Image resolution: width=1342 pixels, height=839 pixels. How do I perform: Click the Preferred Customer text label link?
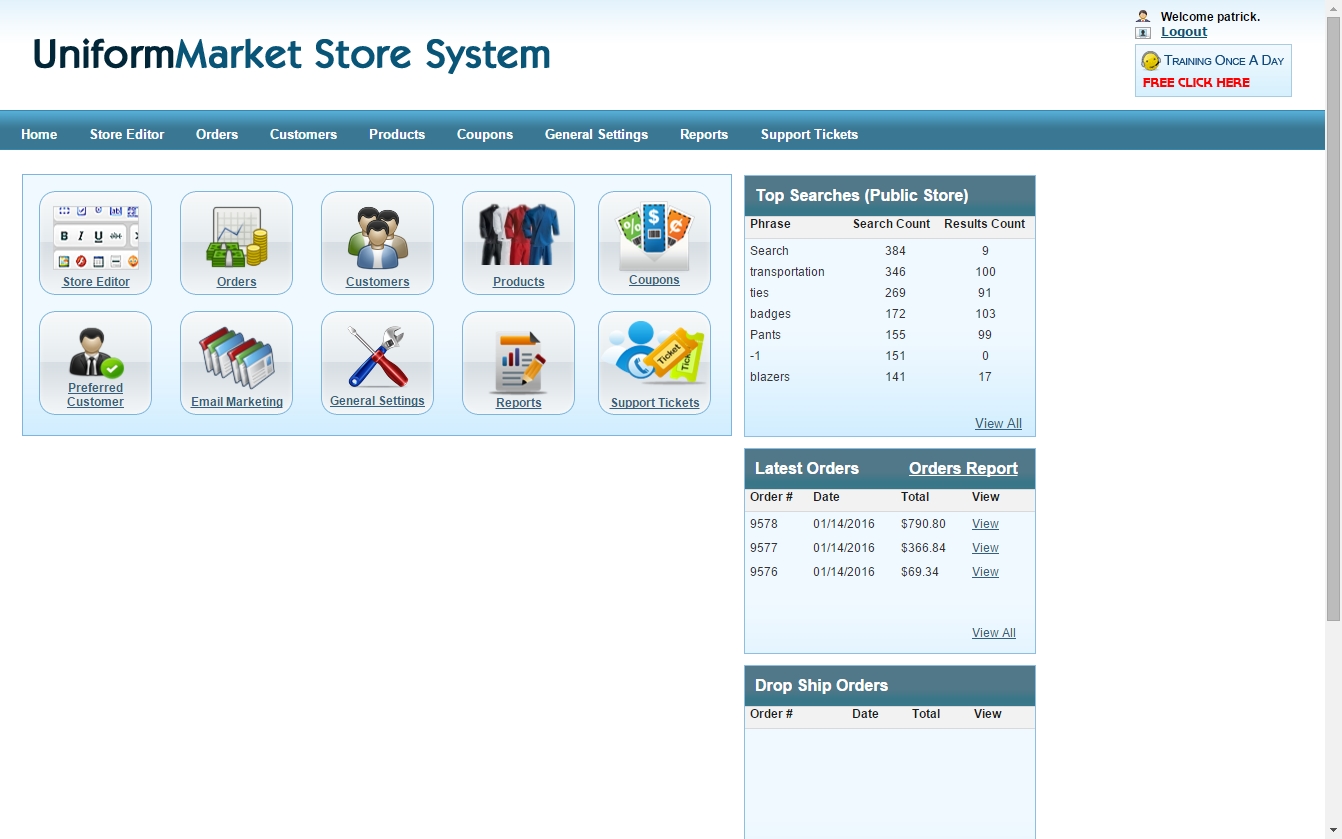(x=96, y=395)
